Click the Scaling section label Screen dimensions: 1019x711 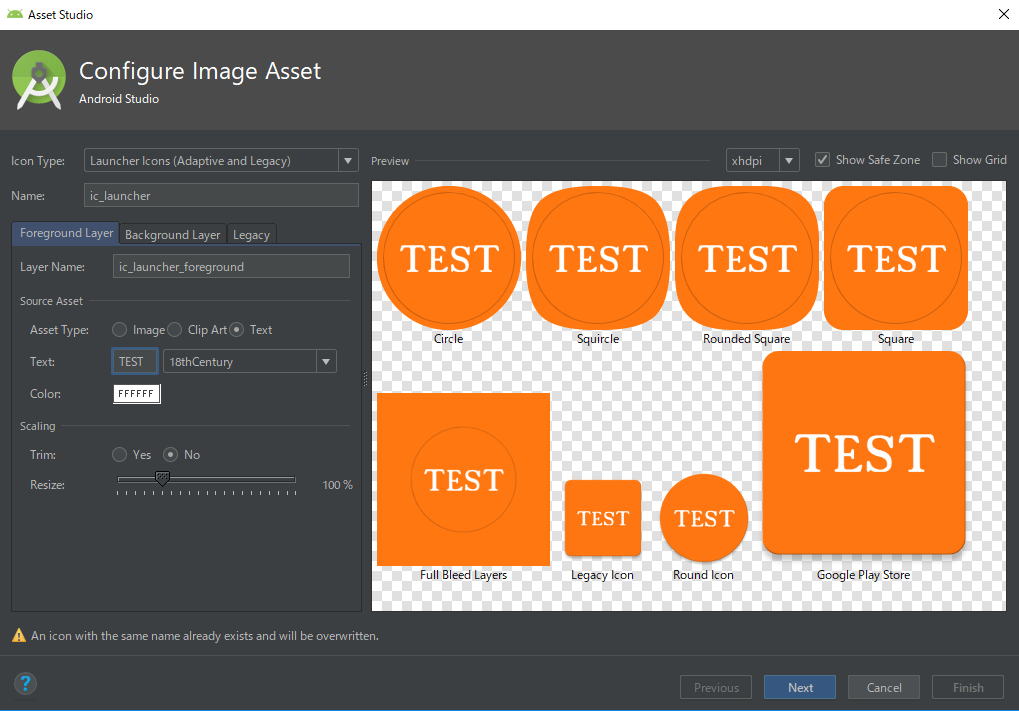coord(38,426)
